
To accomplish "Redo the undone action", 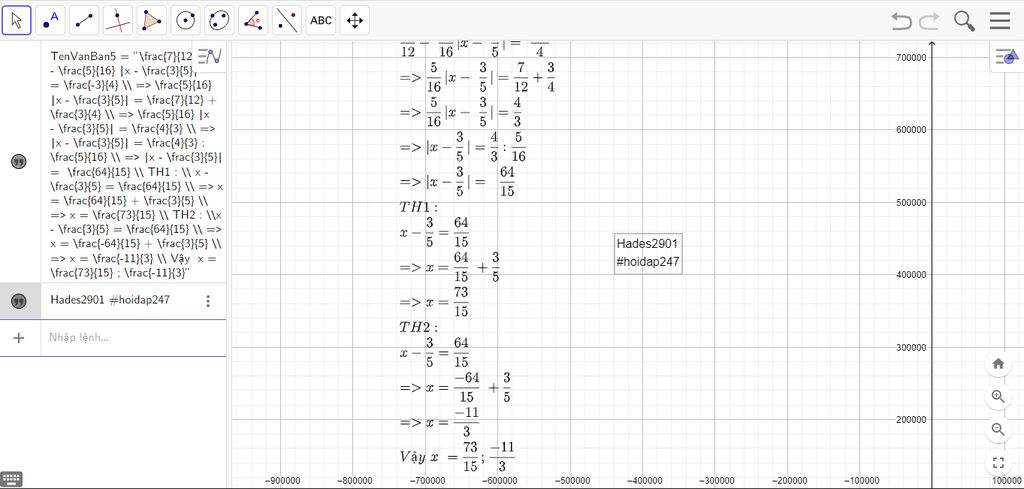I will [929, 21].
